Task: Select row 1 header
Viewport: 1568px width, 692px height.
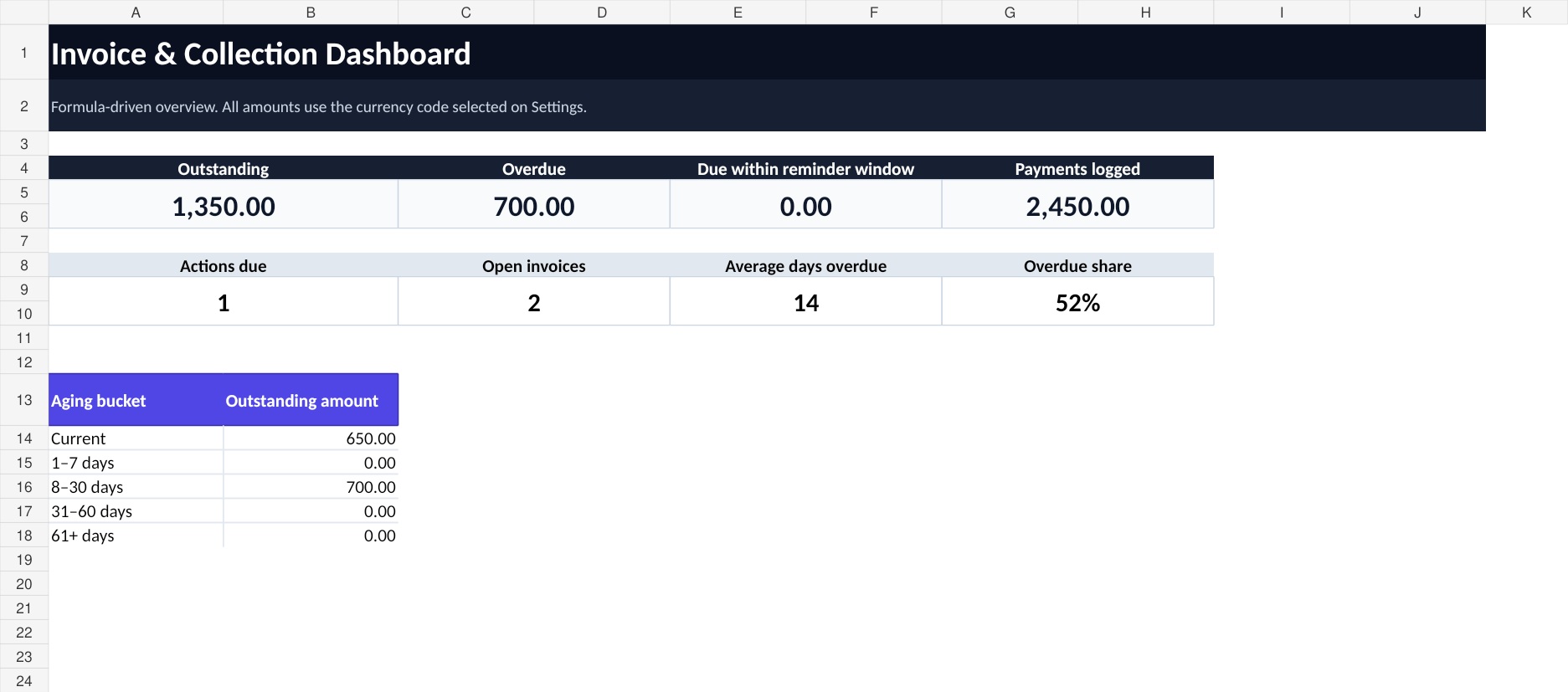Action: pyautogui.click(x=24, y=53)
